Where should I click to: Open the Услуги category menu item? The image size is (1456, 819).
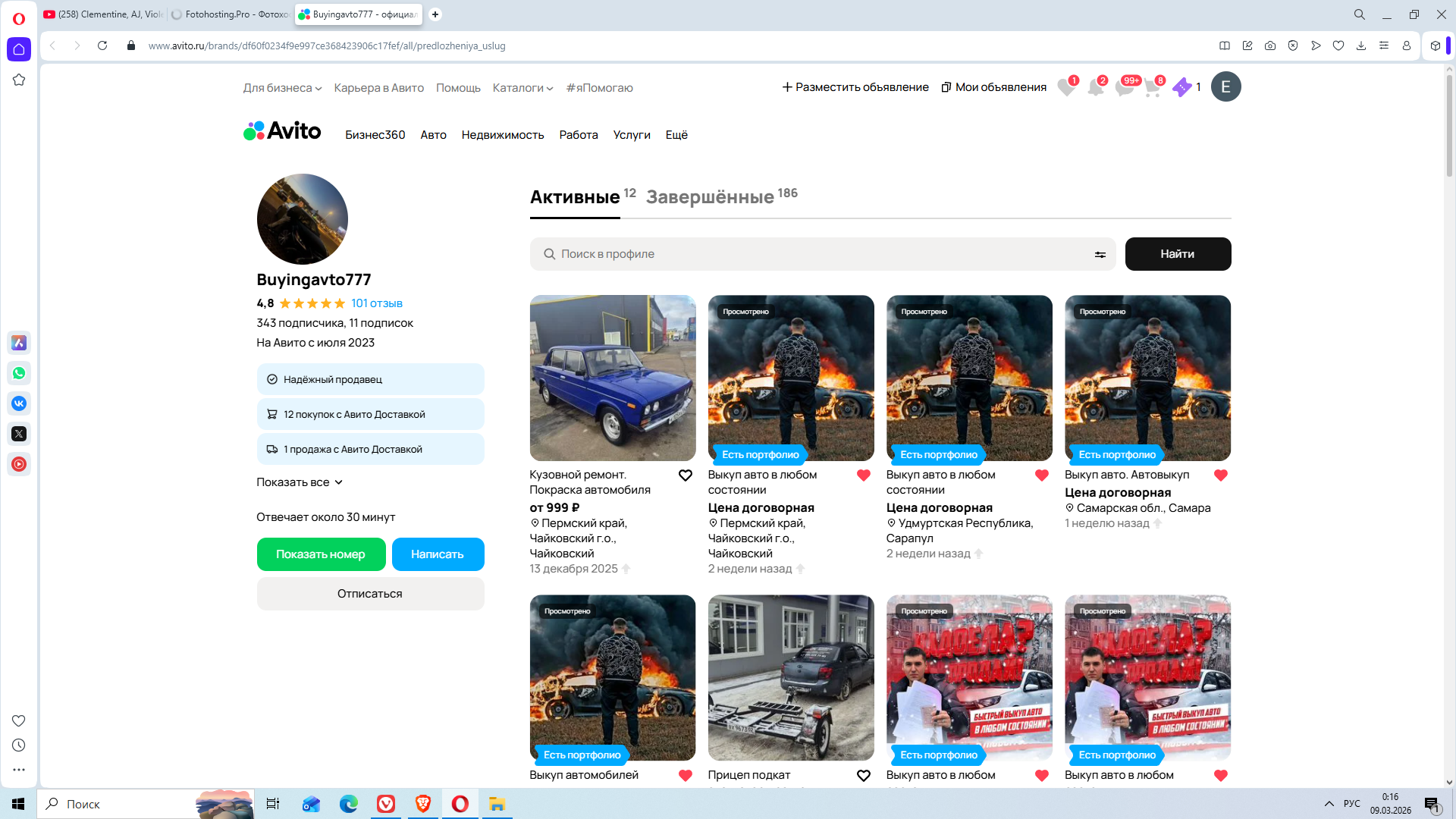pyautogui.click(x=631, y=135)
